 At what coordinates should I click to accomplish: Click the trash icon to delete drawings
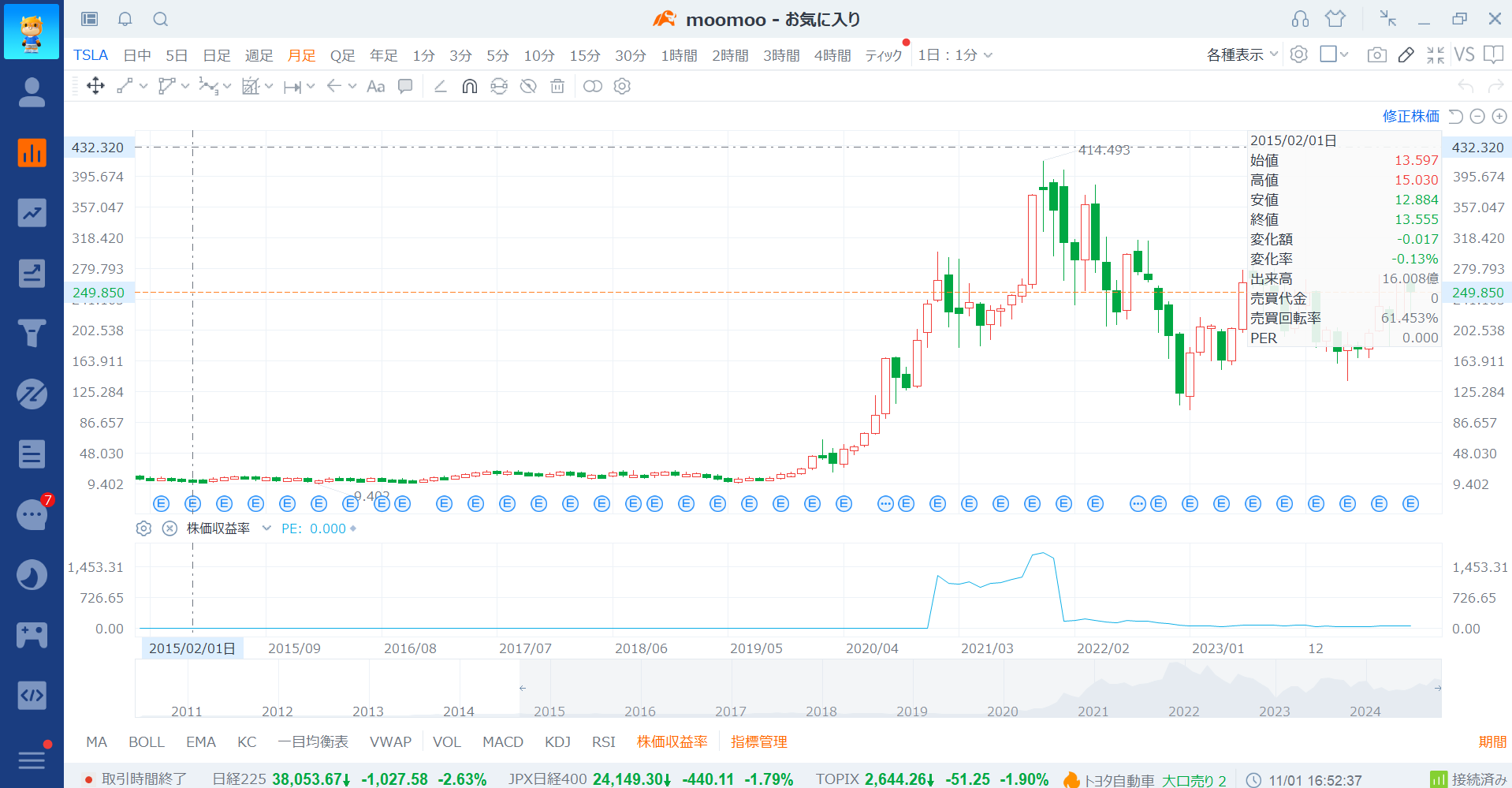point(557,86)
